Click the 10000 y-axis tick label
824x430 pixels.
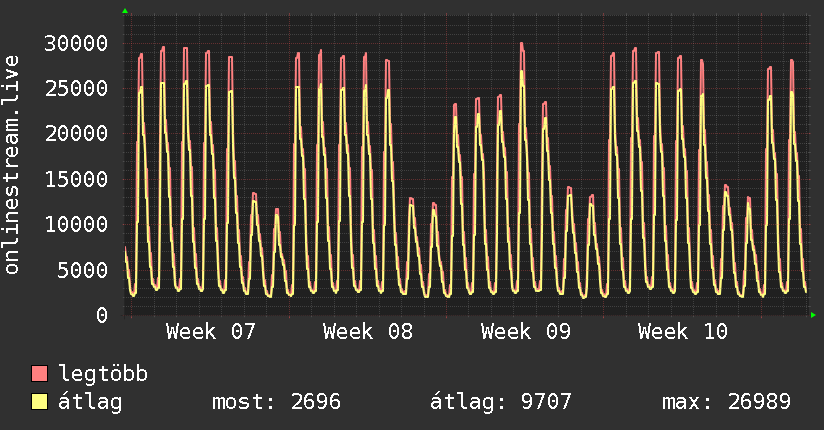point(78,225)
